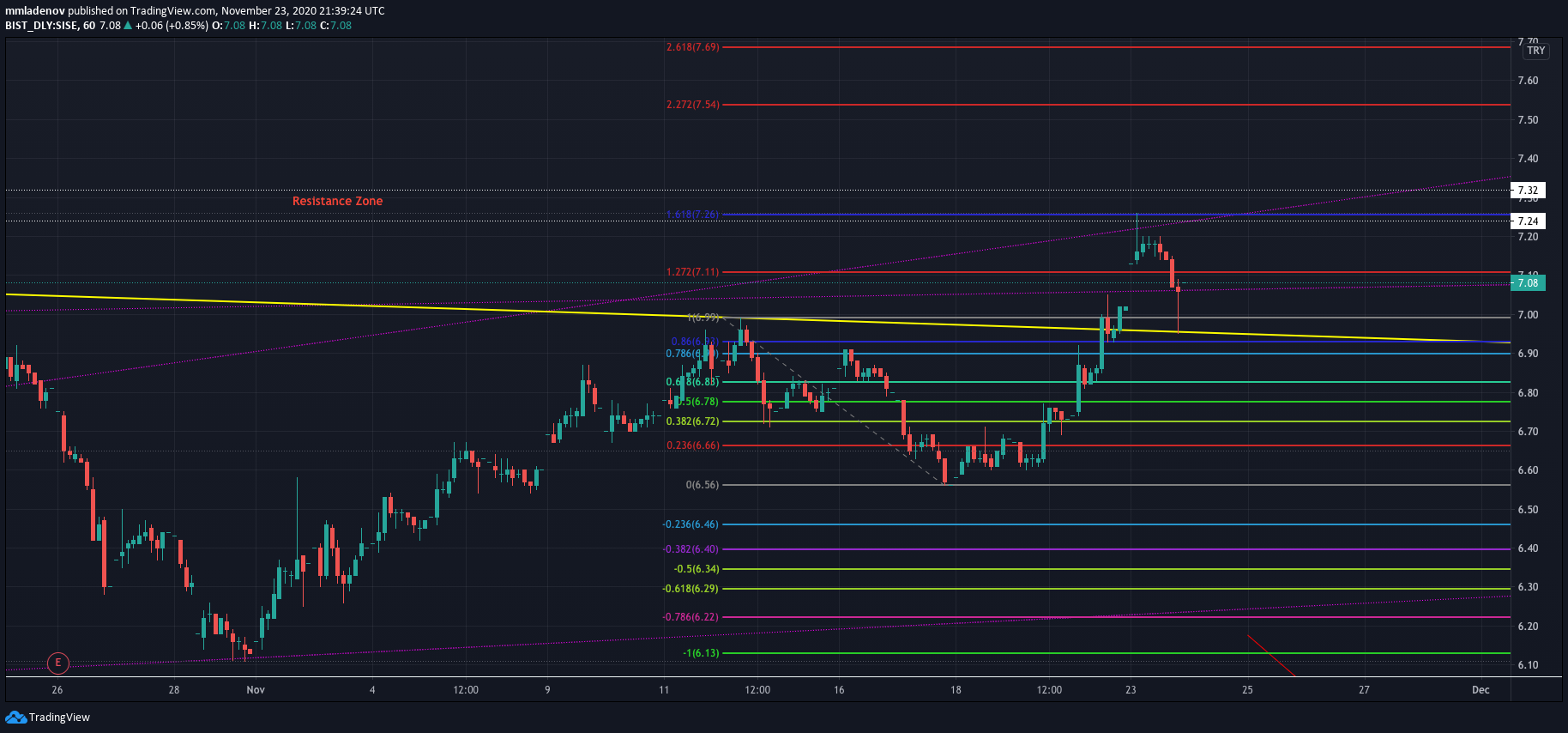Viewport: 1568px width, 733px height.
Task: Click the 7.60 price scale value
Action: tap(1528, 81)
